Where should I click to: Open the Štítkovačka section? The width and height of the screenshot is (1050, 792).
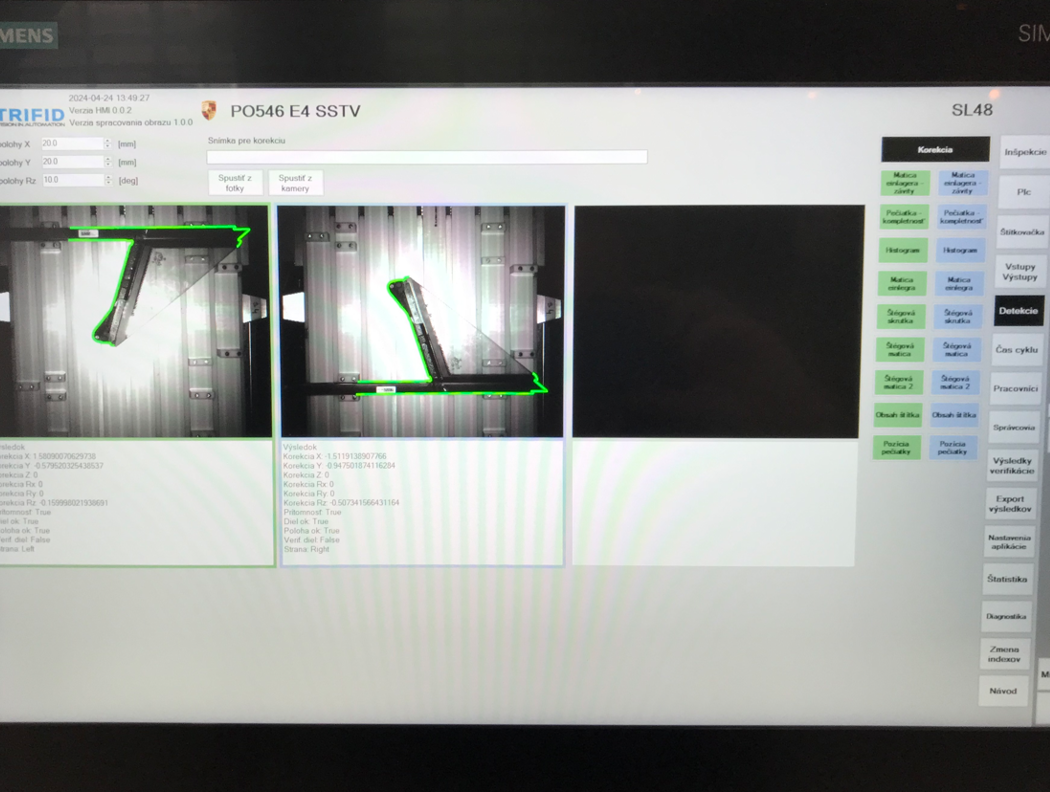[1021, 232]
